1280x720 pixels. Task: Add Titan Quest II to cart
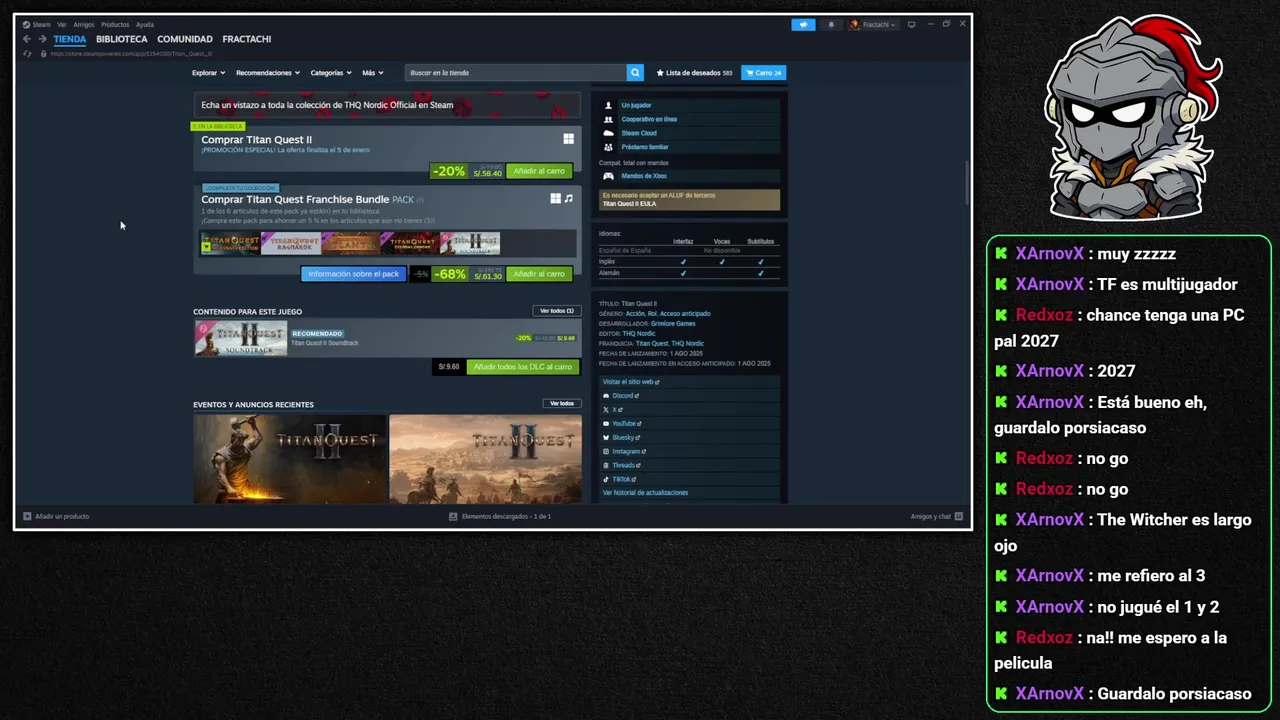point(539,171)
